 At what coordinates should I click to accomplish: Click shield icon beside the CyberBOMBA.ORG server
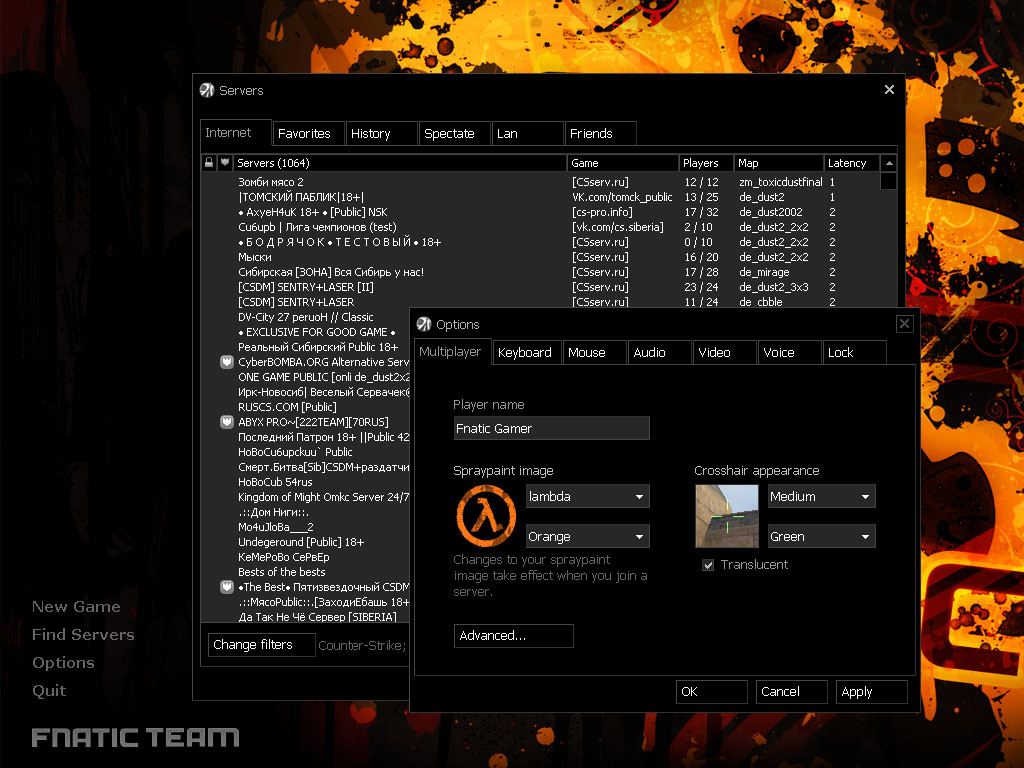tap(227, 362)
